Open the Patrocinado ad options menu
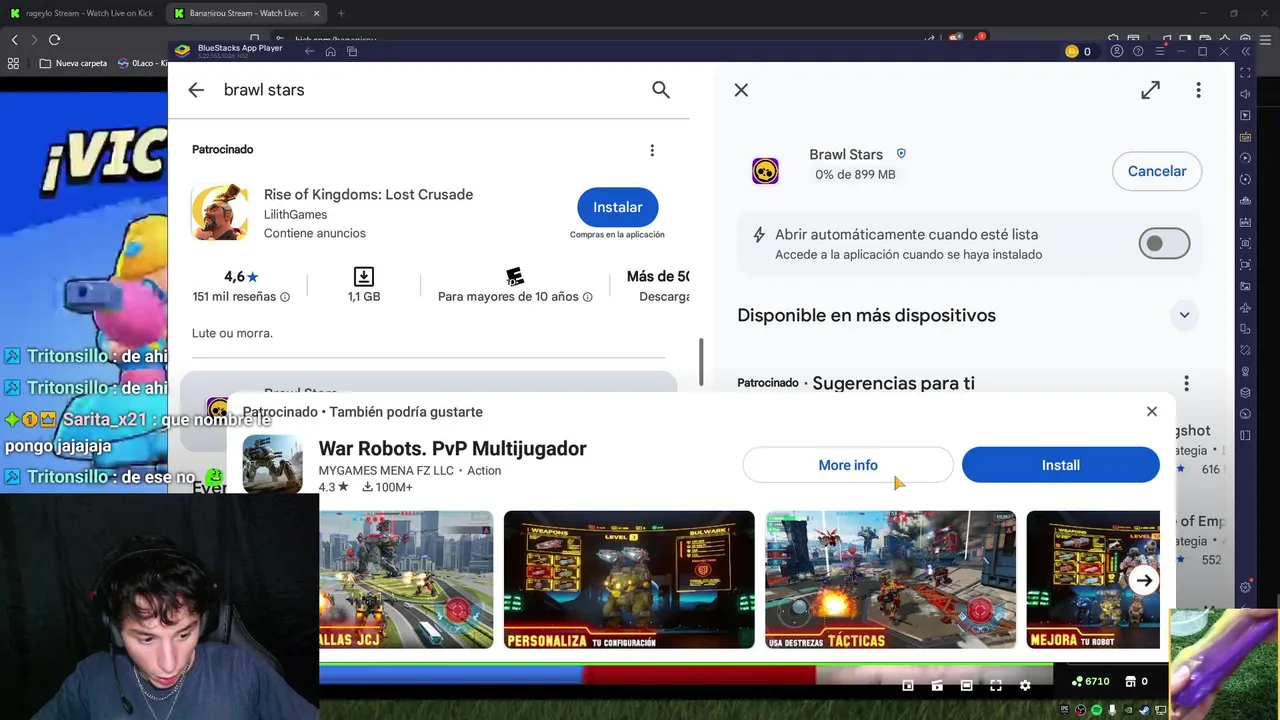This screenshot has height=720, width=1280. [x=652, y=150]
